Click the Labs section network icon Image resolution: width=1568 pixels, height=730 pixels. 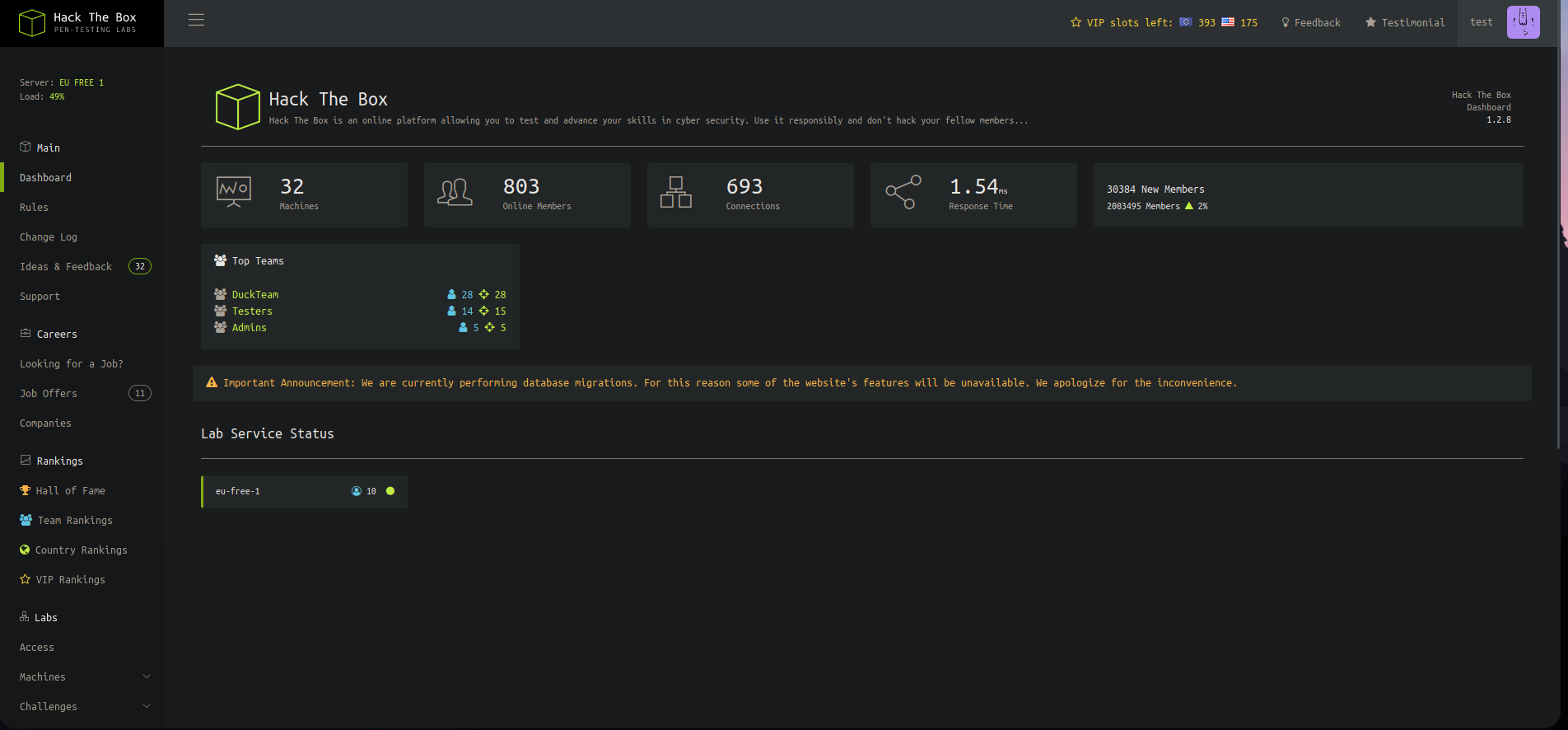pos(24,616)
